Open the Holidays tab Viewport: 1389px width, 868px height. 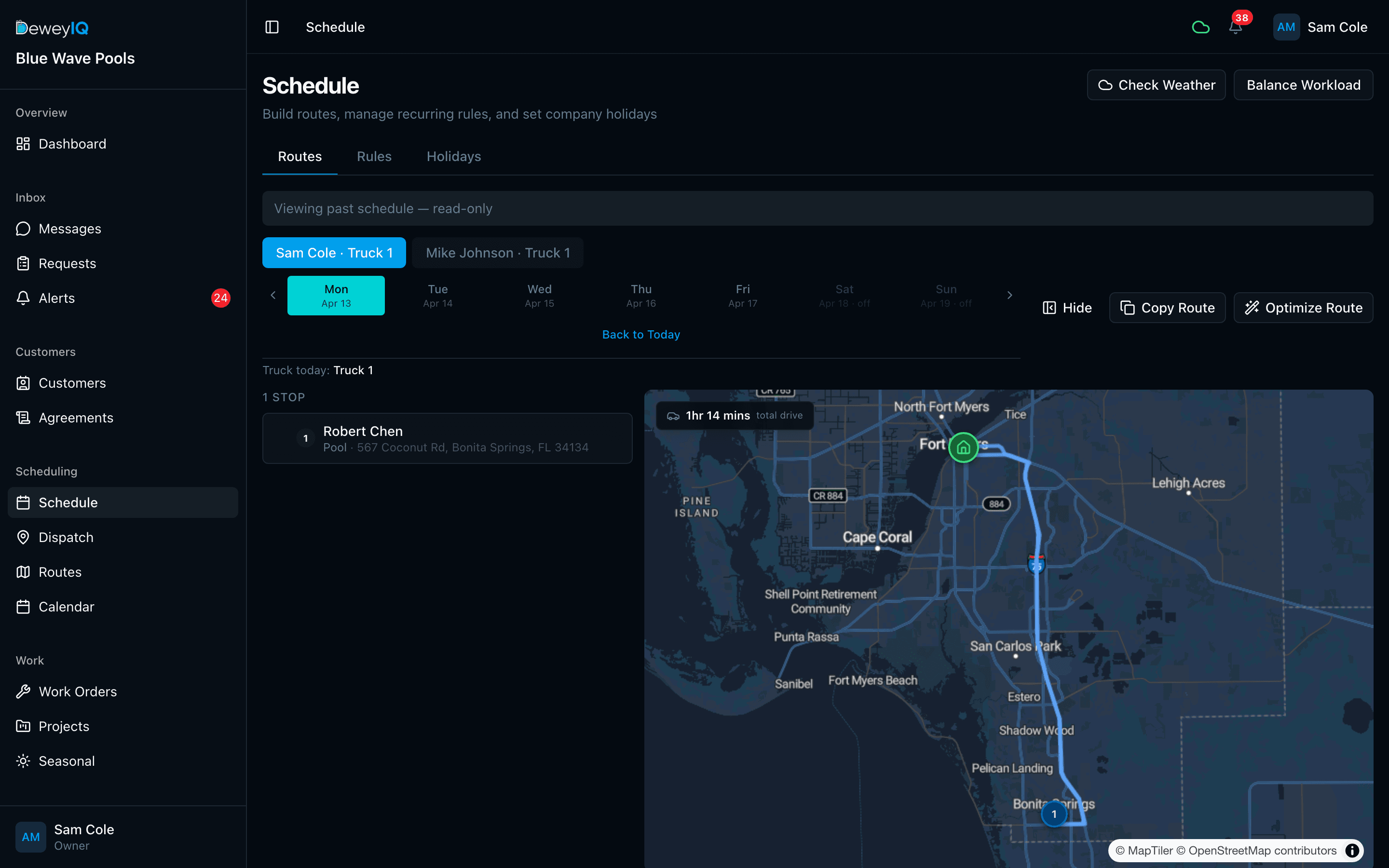tap(453, 156)
